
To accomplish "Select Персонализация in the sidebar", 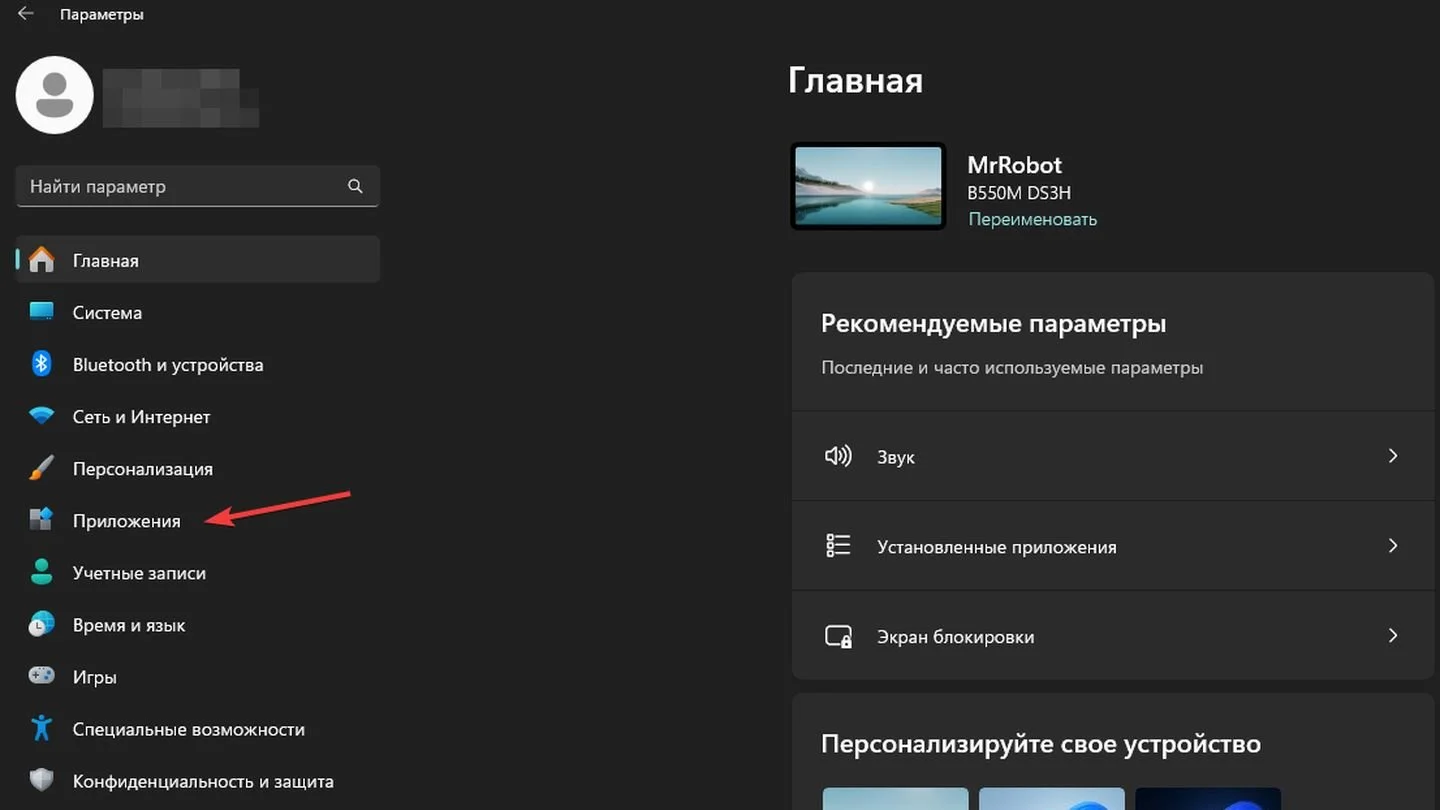I will point(198,468).
